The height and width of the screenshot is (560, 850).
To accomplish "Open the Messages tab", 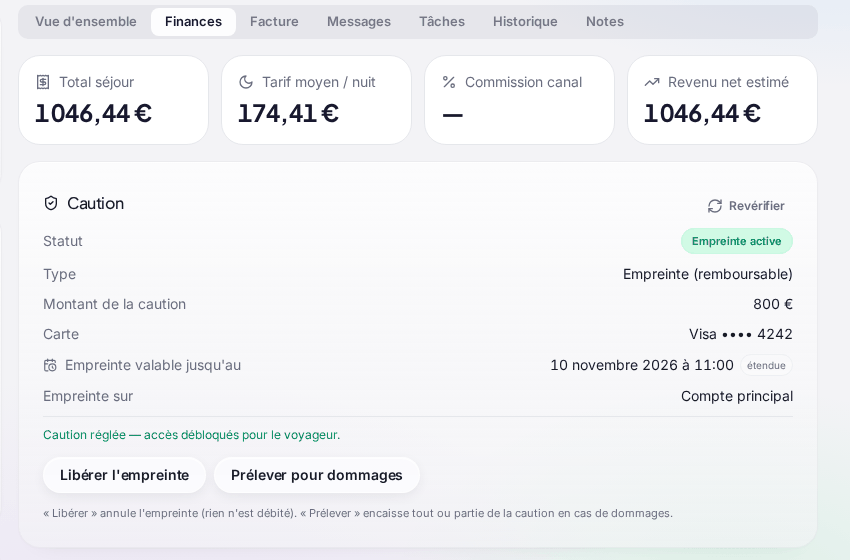I will [359, 22].
